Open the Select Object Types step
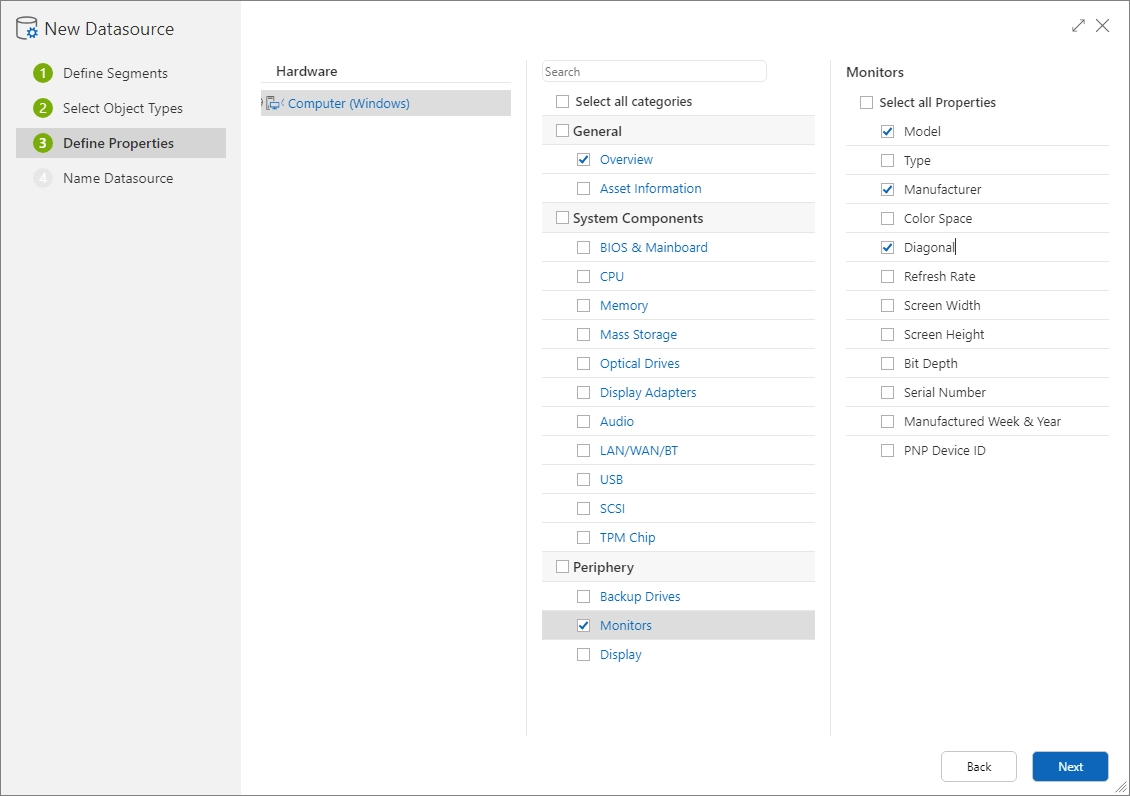The image size is (1130, 796). click(x=123, y=107)
